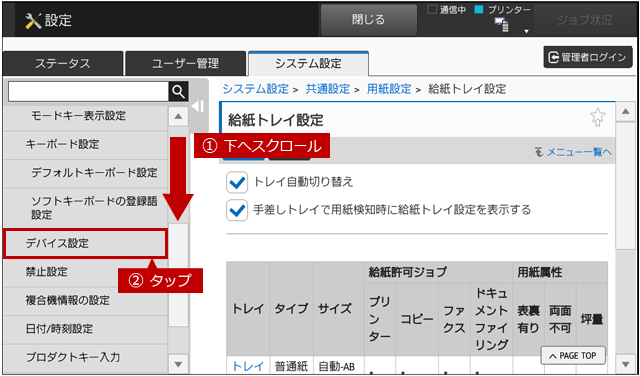Select プロダクトキー入力 menu item

click(x=85, y=358)
